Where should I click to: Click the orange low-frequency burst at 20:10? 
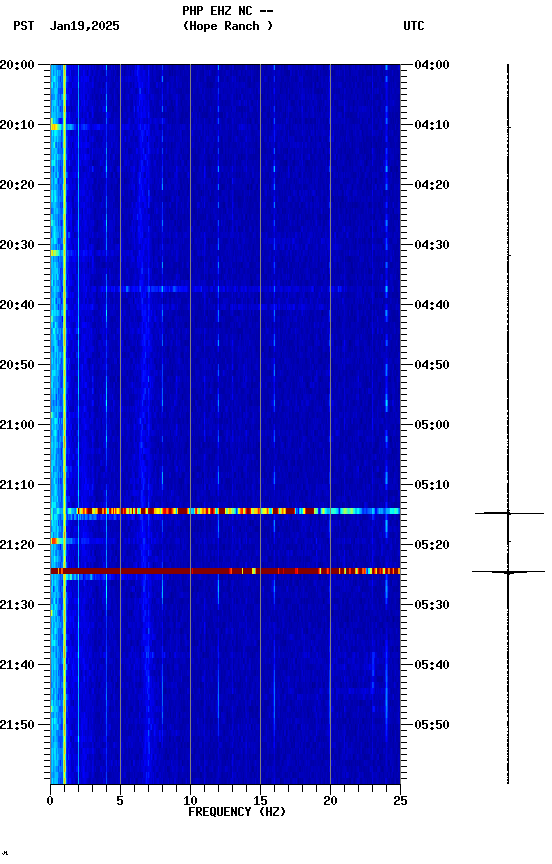coord(56,127)
